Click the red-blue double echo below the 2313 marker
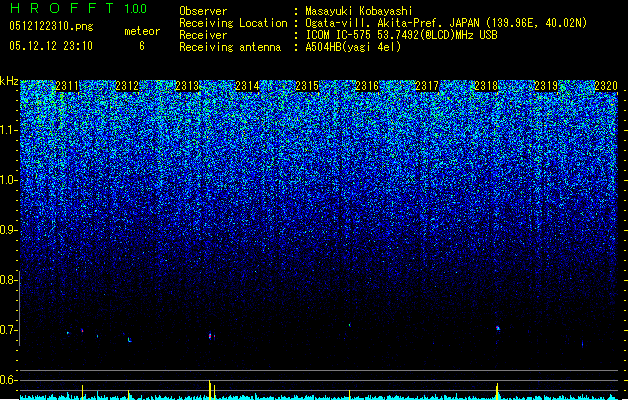Viewport: 629px width, 400px height. 212,335
